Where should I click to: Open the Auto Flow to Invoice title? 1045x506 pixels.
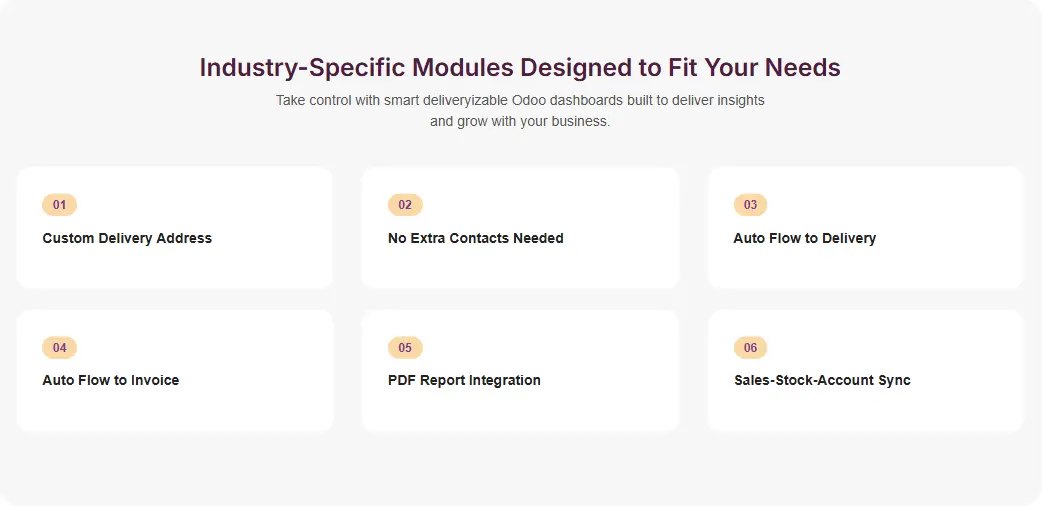tap(111, 380)
